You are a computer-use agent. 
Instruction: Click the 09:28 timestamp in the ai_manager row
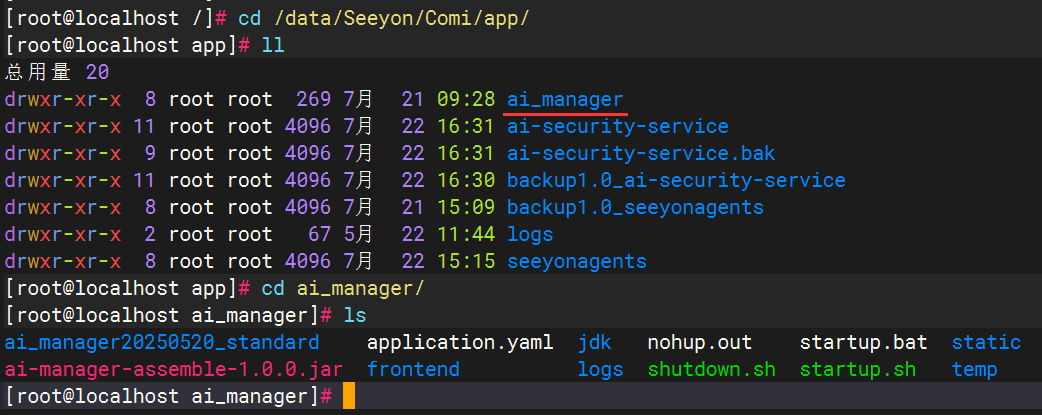pos(466,100)
